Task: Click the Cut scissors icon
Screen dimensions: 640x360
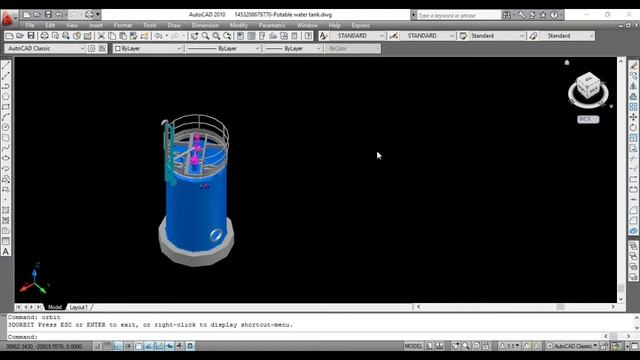Action: (101, 36)
